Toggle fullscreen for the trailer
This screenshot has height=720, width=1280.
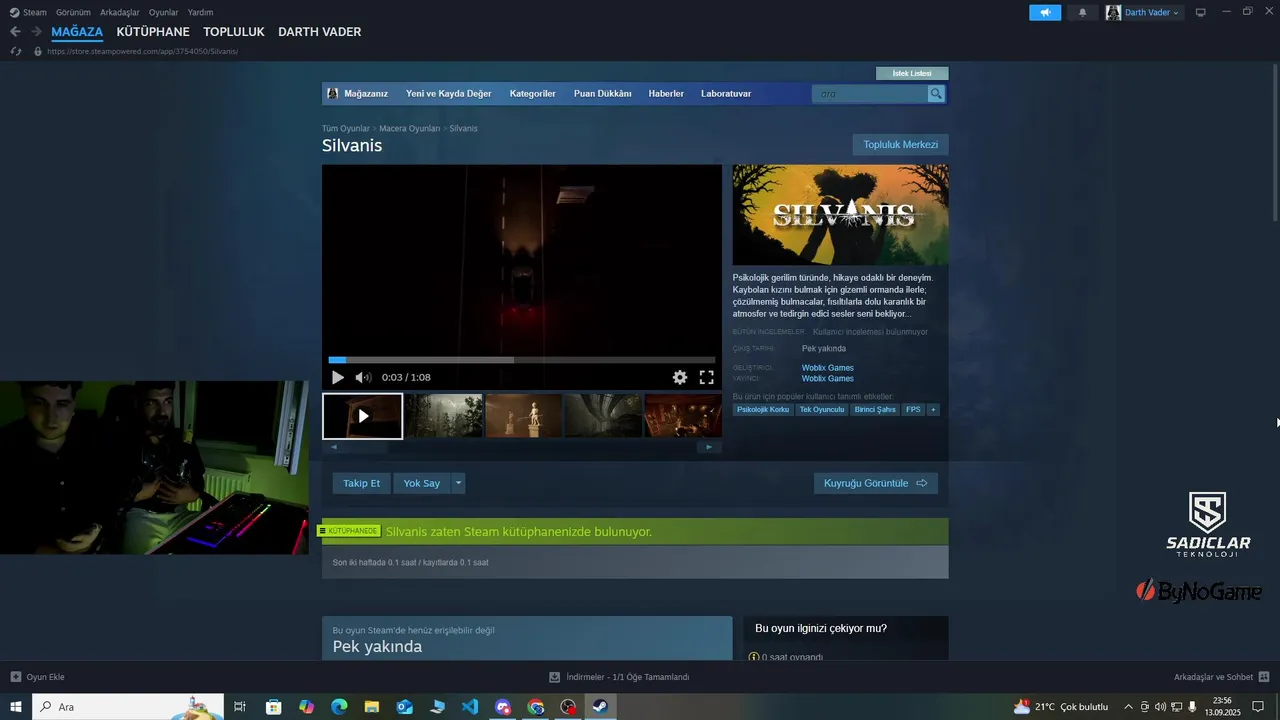coord(706,377)
